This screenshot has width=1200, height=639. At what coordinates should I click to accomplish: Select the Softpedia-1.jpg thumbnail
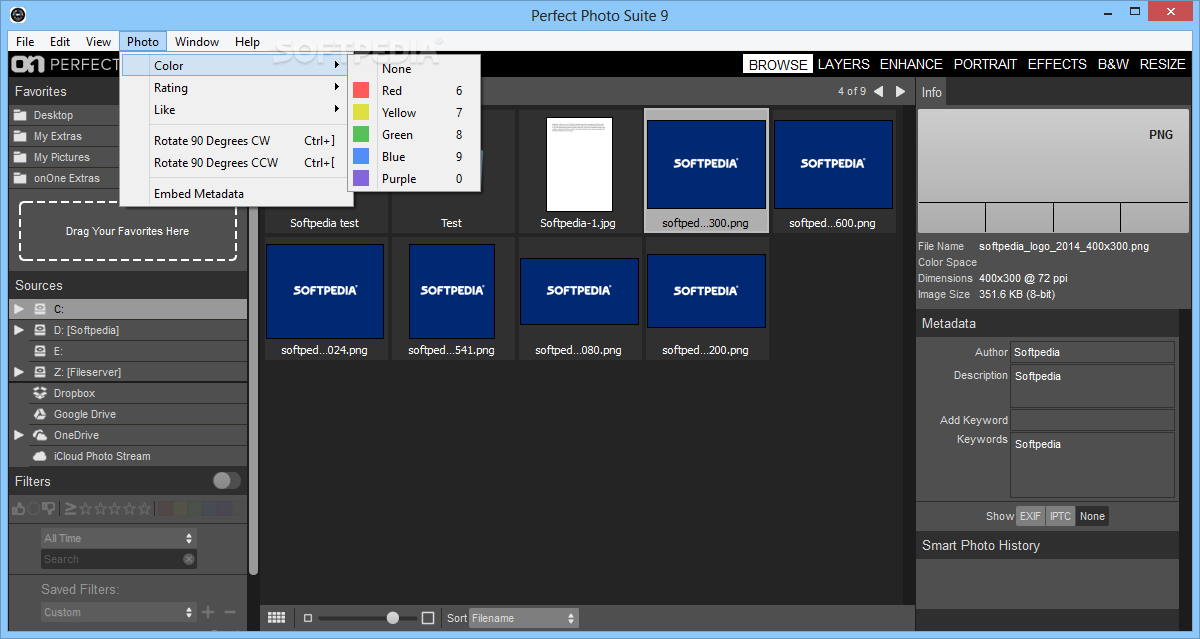coord(579,164)
